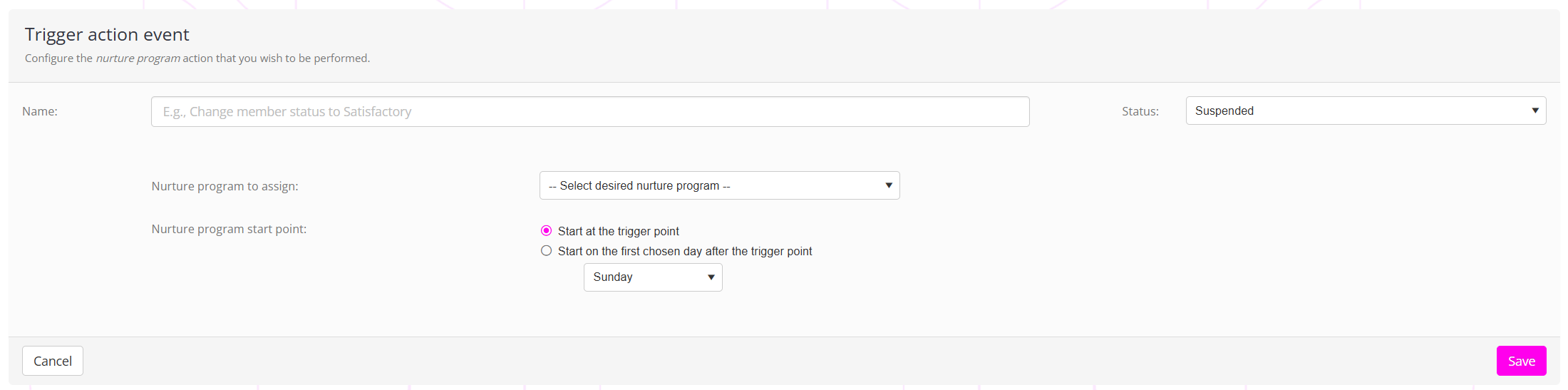Click the 'Start at the trigger point' label text
Screen dimensions: 1568x390
(619, 231)
